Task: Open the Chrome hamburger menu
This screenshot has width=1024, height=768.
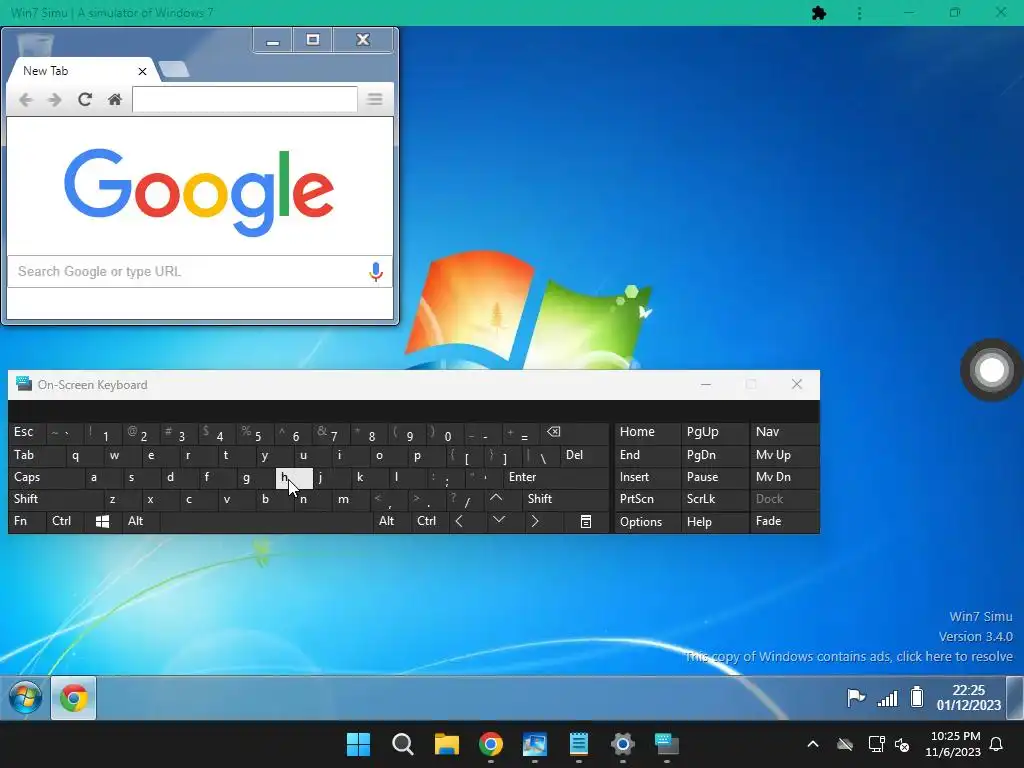Action: (x=375, y=99)
